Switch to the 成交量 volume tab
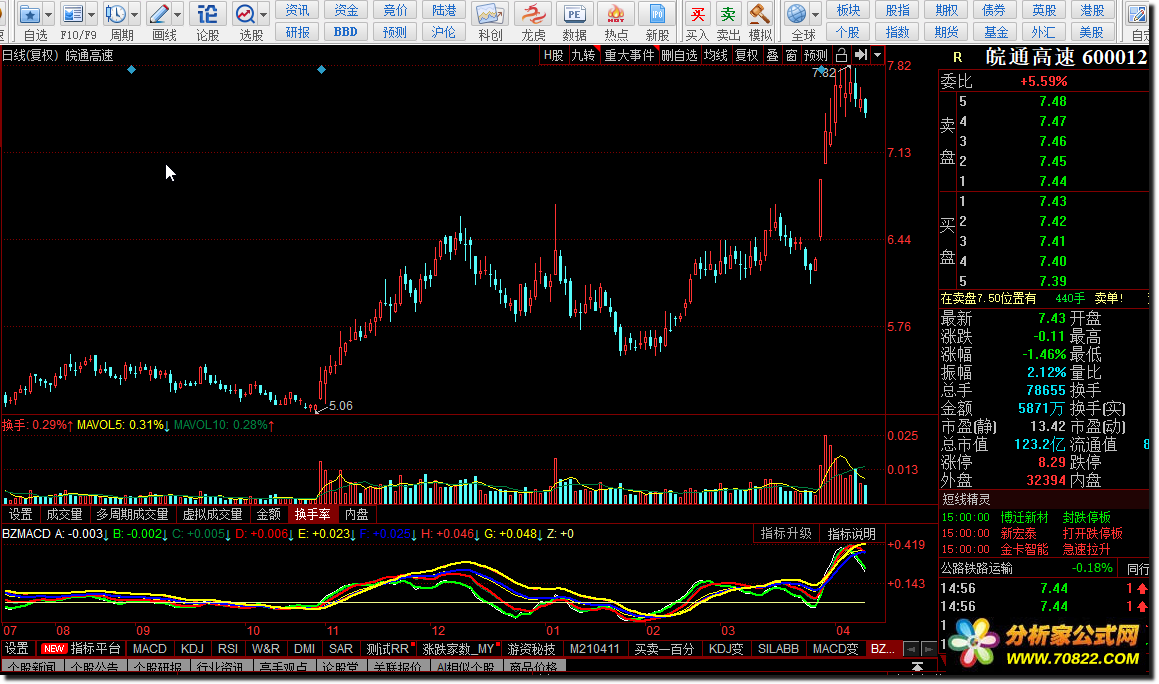The image size is (1159, 684). click(x=64, y=514)
